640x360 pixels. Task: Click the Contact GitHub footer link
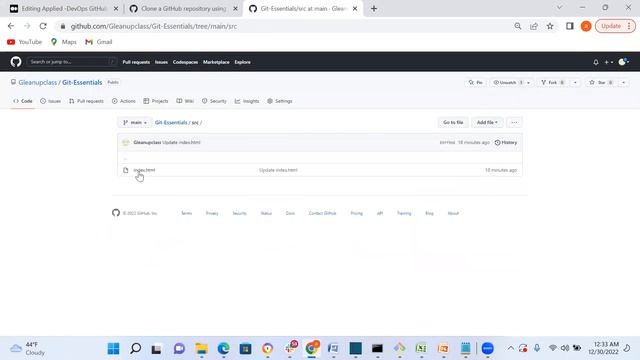click(x=322, y=213)
